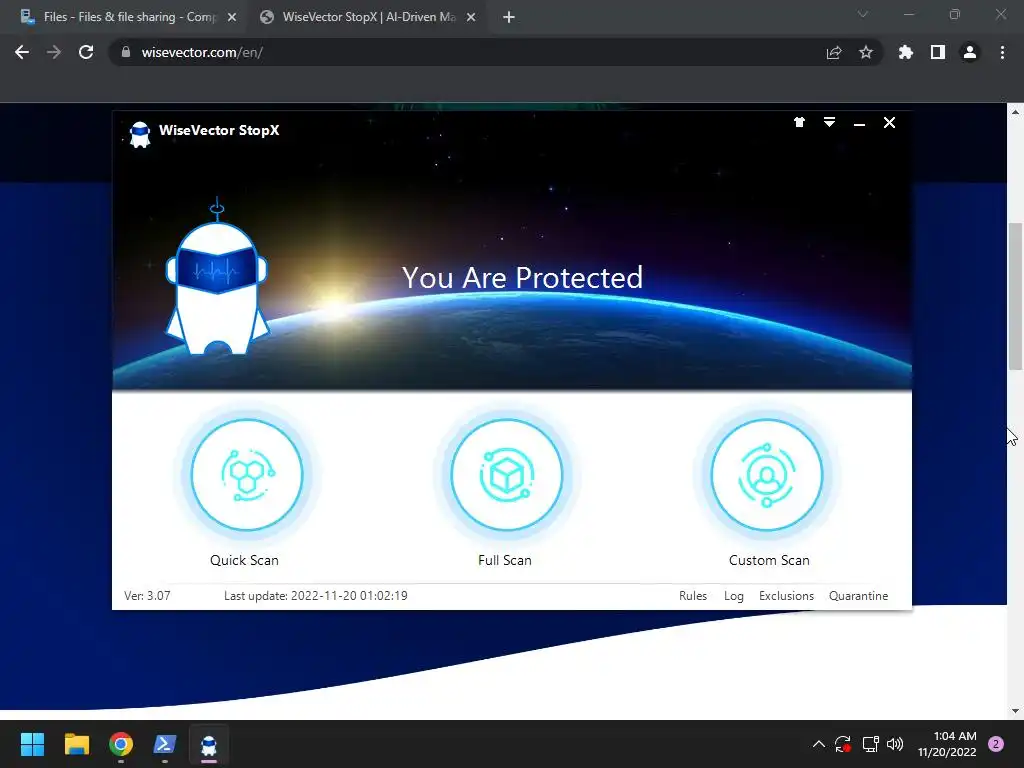This screenshot has height=768, width=1024.
Task: Open the tab search chevron in Chrome
Action: point(863,14)
